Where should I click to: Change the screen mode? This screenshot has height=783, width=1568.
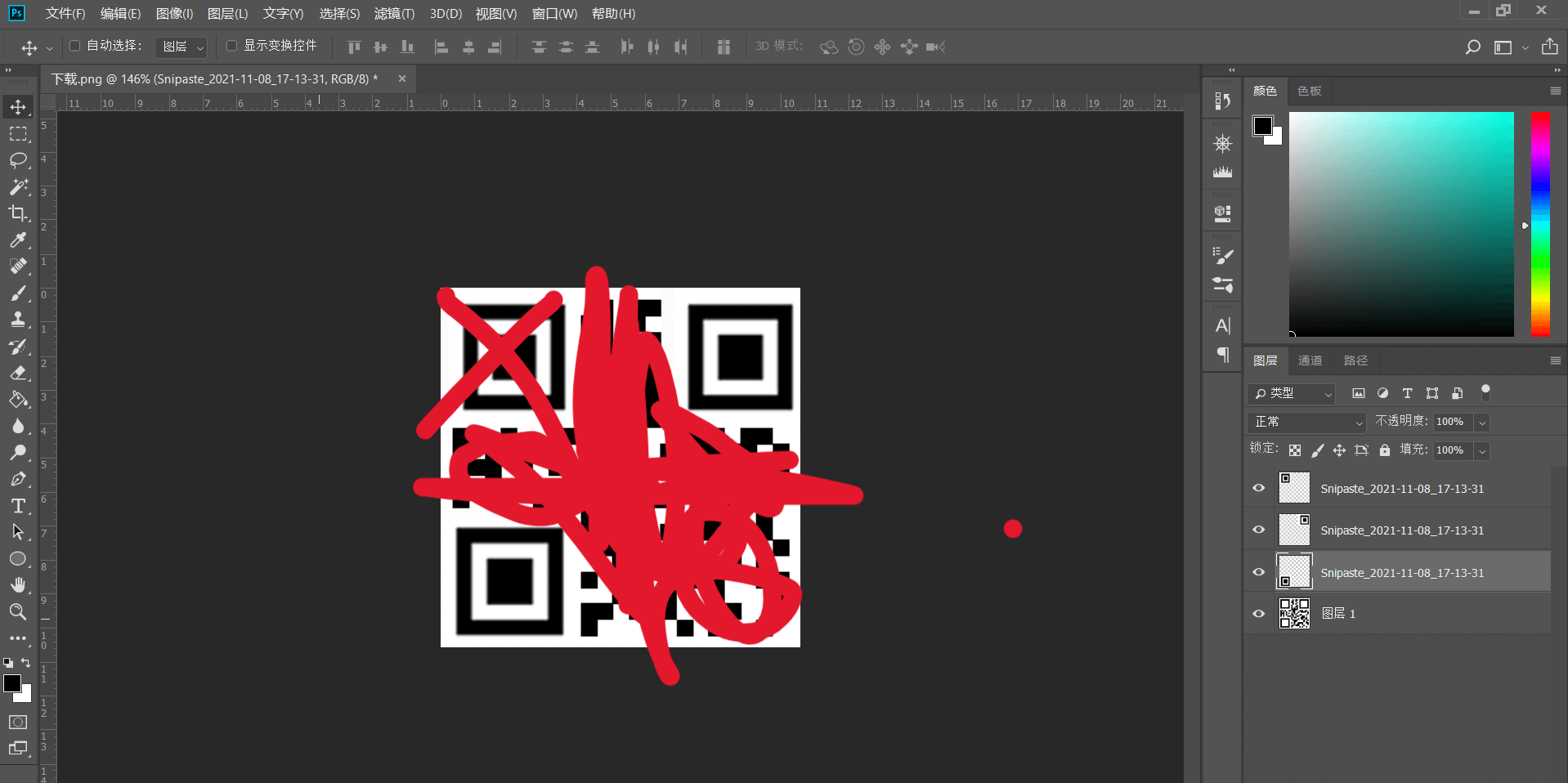pyautogui.click(x=18, y=748)
